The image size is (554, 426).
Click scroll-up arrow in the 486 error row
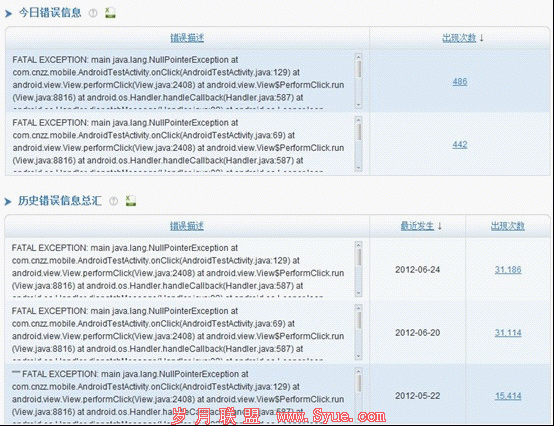pos(359,57)
